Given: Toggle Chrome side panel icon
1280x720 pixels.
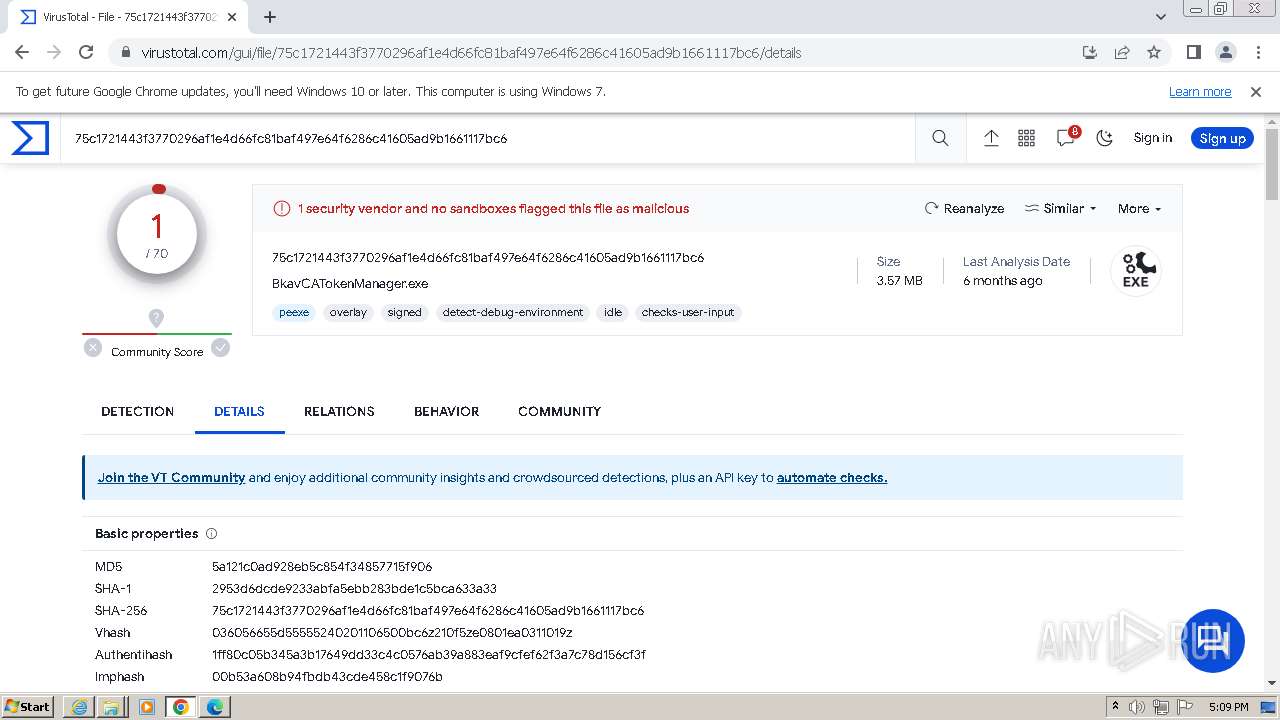Looking at the screenshot, I should click(1193, 52).
